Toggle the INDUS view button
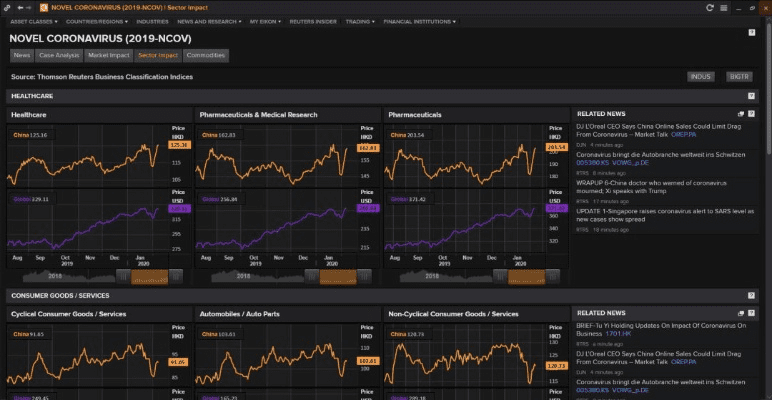This screenshot has width=772, height=400. tap(701, 76)
